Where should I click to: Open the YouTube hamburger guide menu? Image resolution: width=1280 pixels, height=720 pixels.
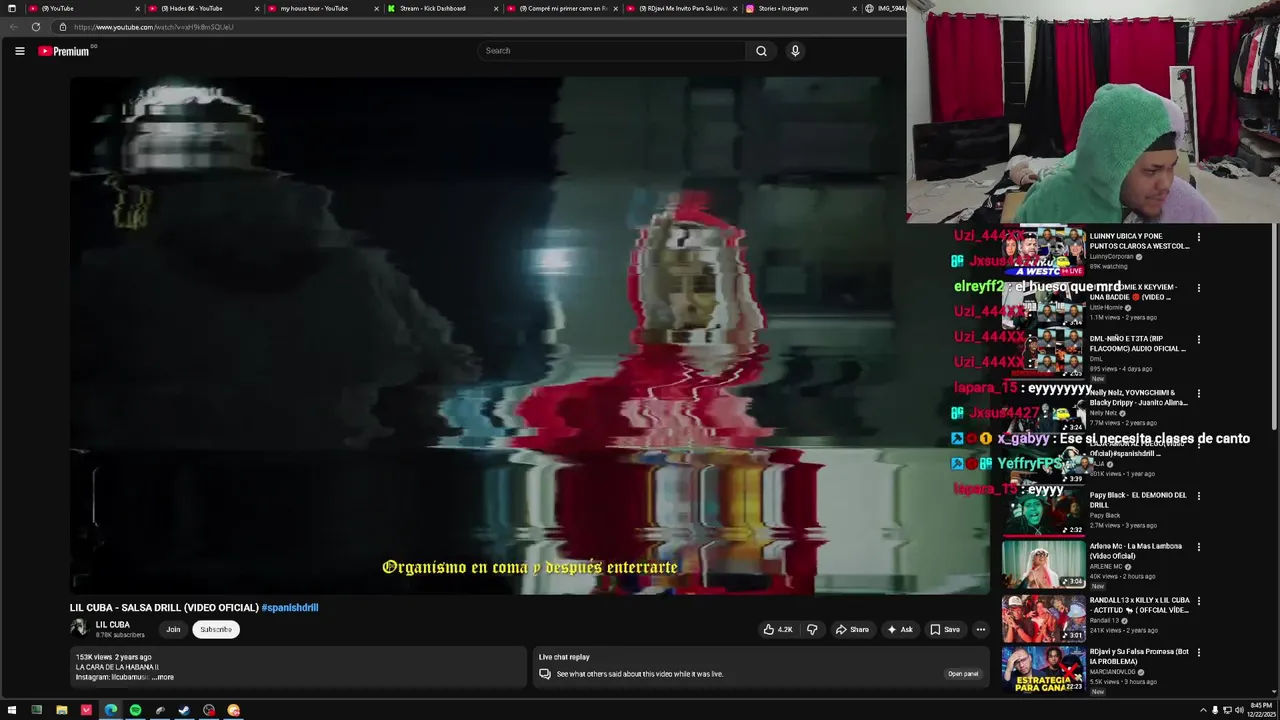[19, 51]
